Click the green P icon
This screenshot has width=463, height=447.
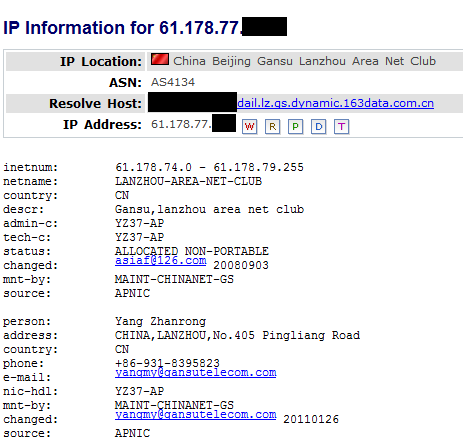(295, 127)
